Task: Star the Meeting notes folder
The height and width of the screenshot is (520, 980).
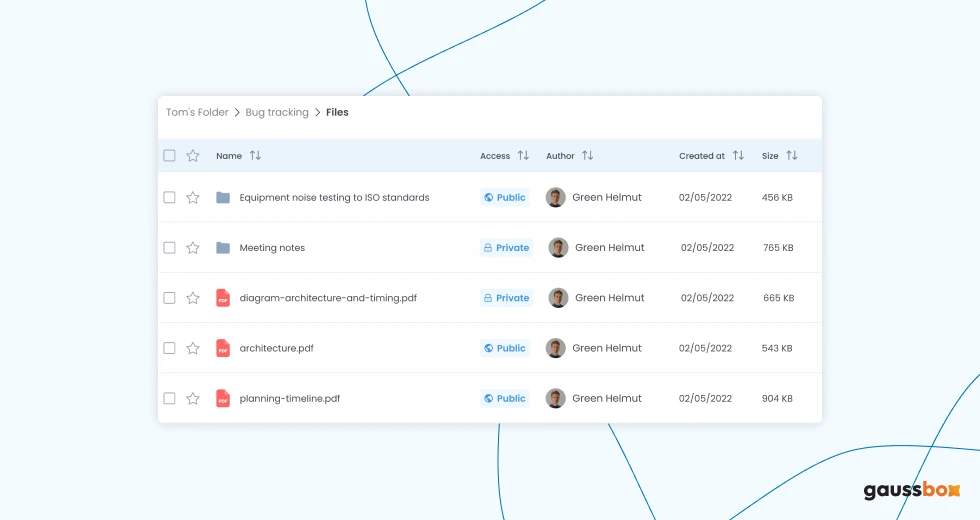Action: point(193,248)
